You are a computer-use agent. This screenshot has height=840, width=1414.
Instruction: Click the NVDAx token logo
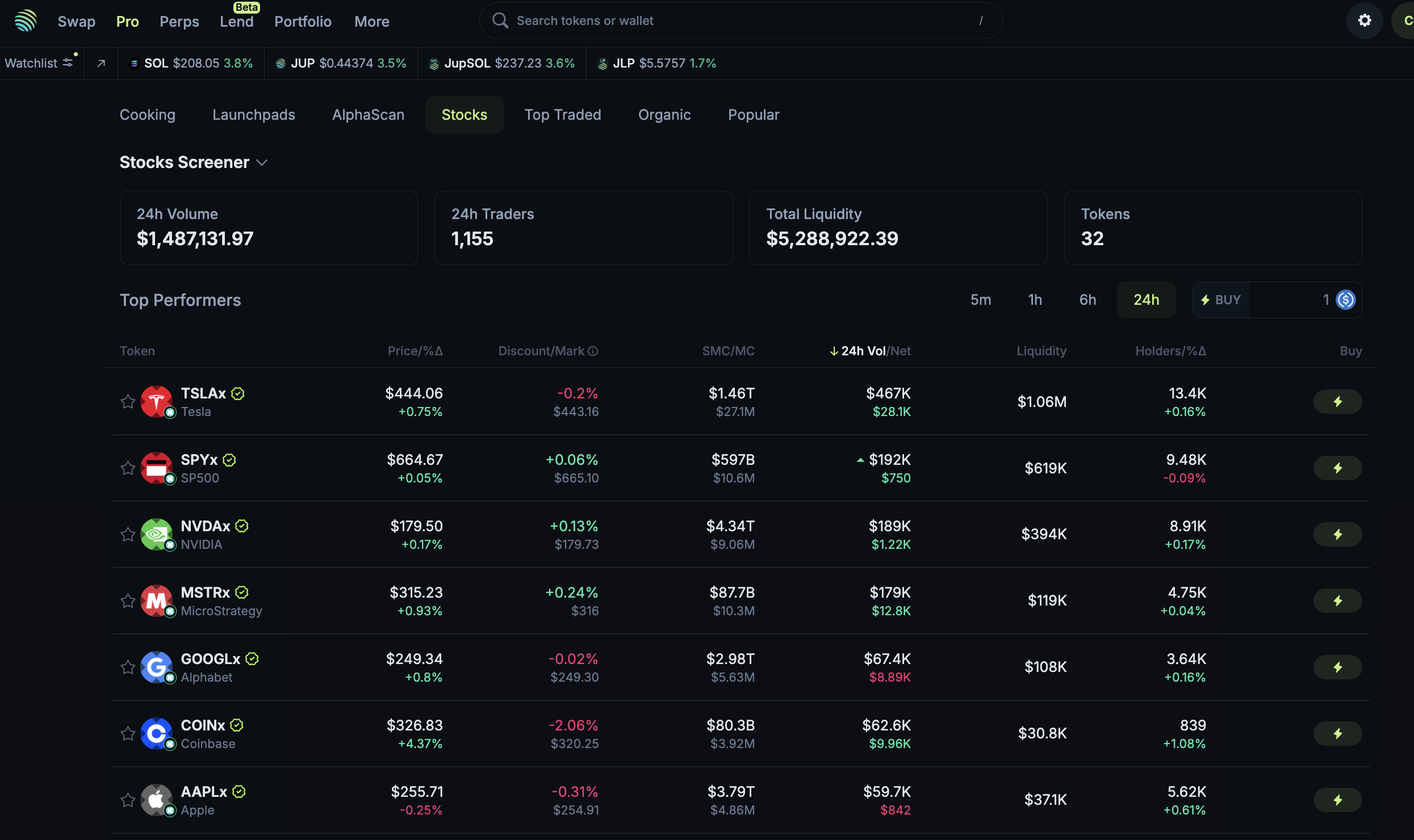[x=156, y=534]
